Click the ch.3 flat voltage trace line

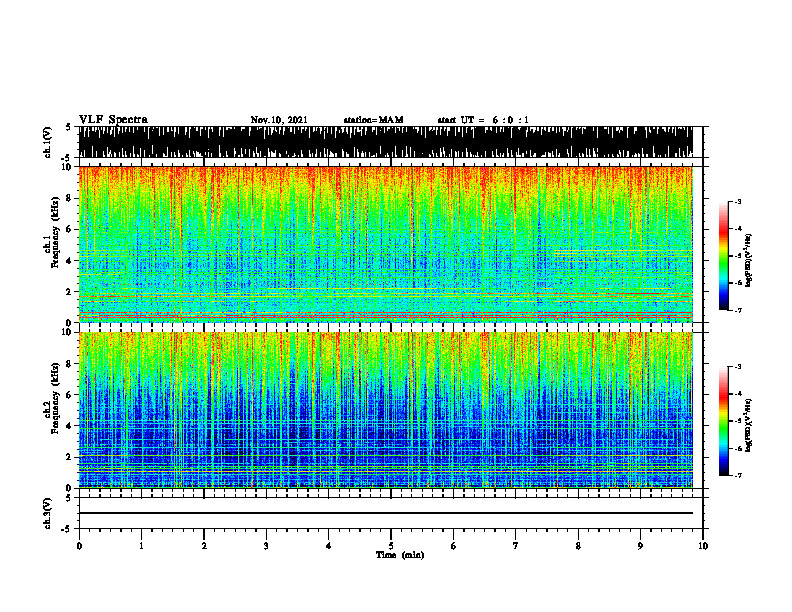(386, 513)
